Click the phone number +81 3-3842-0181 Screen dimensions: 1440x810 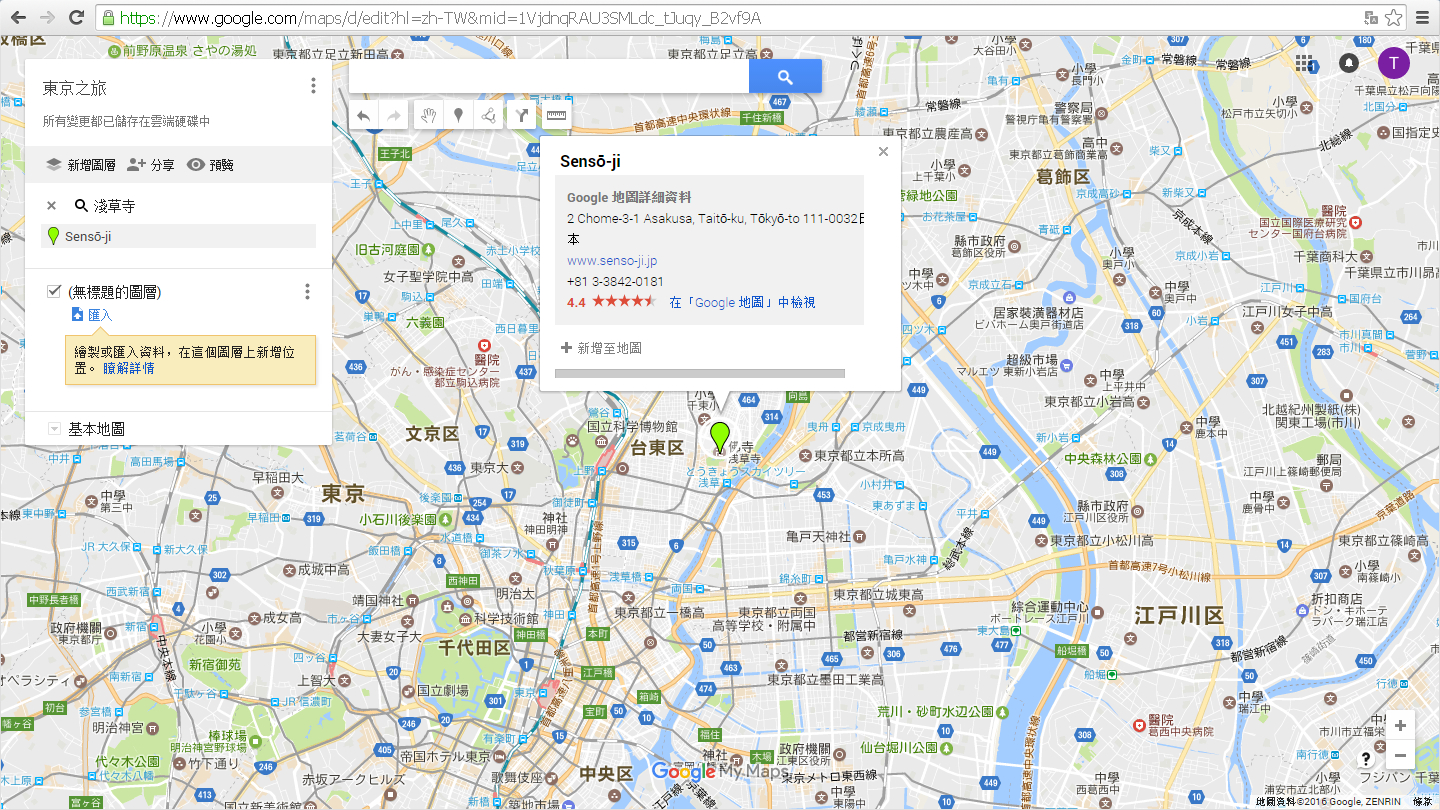pyautogui.click(x=615, y=281)
